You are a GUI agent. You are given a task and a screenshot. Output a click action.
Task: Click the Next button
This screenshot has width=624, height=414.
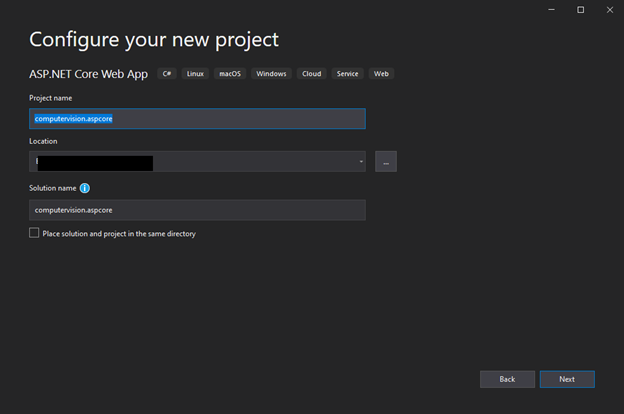[567, 379]
